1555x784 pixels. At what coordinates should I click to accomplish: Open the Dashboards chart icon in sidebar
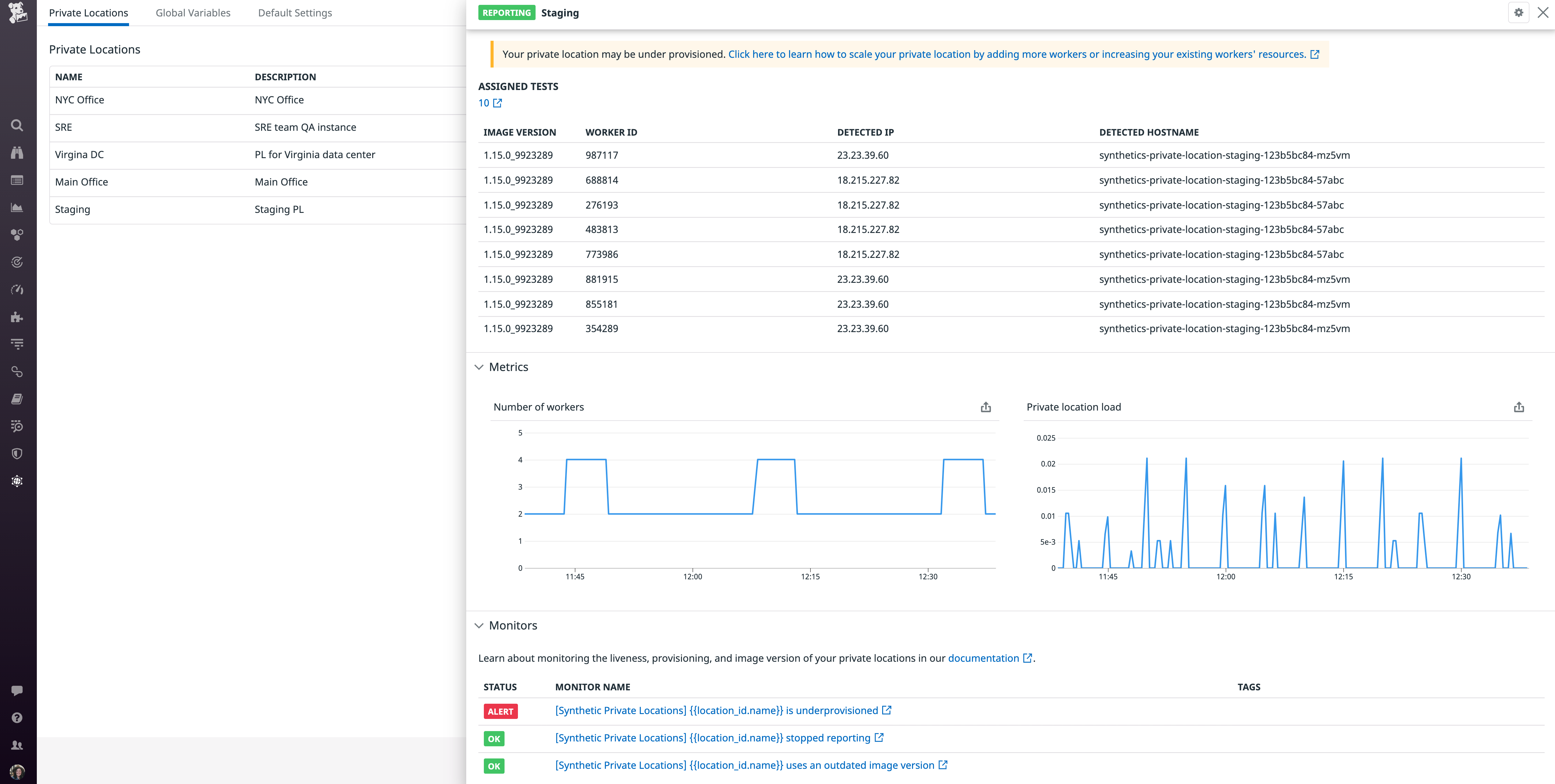click(17, 207)
